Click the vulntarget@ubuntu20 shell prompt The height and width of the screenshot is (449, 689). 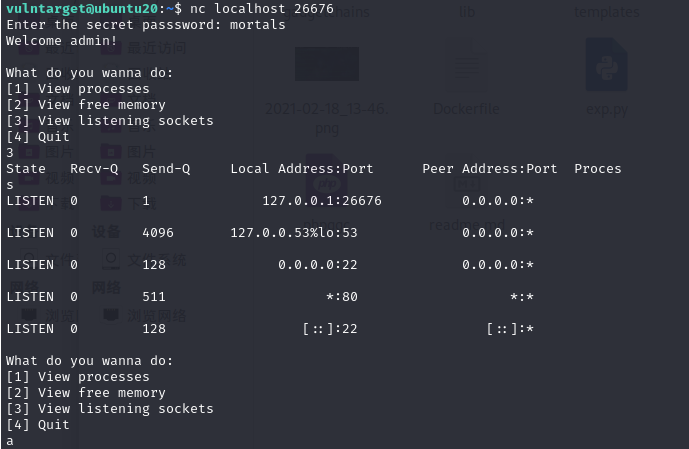pyautogui.click(x=84, y=9)
